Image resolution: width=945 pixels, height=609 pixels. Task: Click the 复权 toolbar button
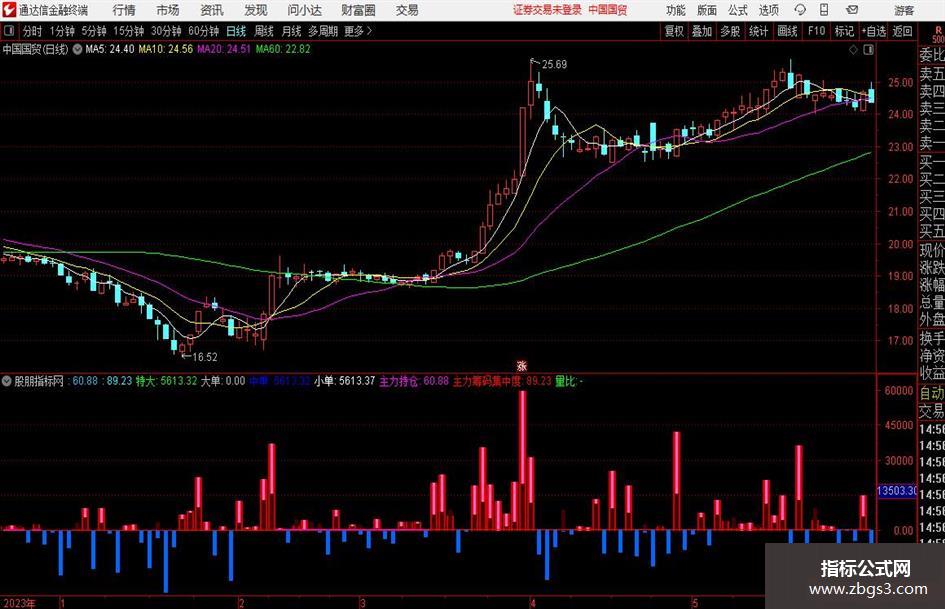click(x=674, y=31)
